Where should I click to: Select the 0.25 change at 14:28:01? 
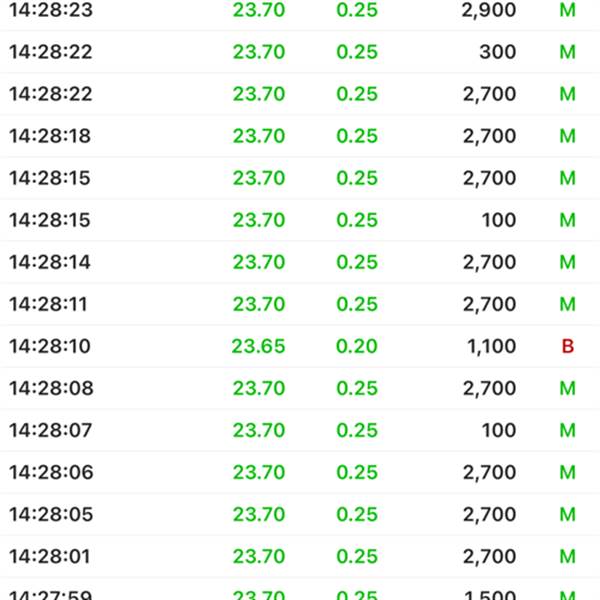point(357,556)
